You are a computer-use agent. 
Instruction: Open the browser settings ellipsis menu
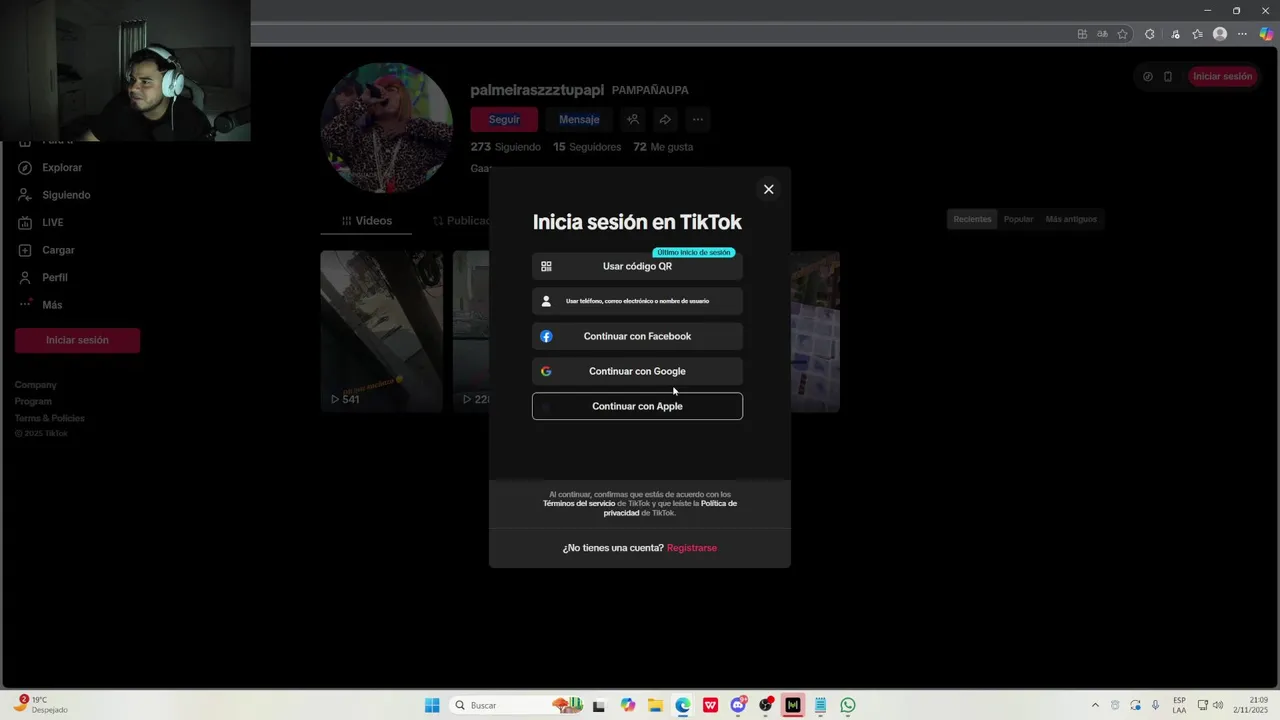(x=1243, y=34)
